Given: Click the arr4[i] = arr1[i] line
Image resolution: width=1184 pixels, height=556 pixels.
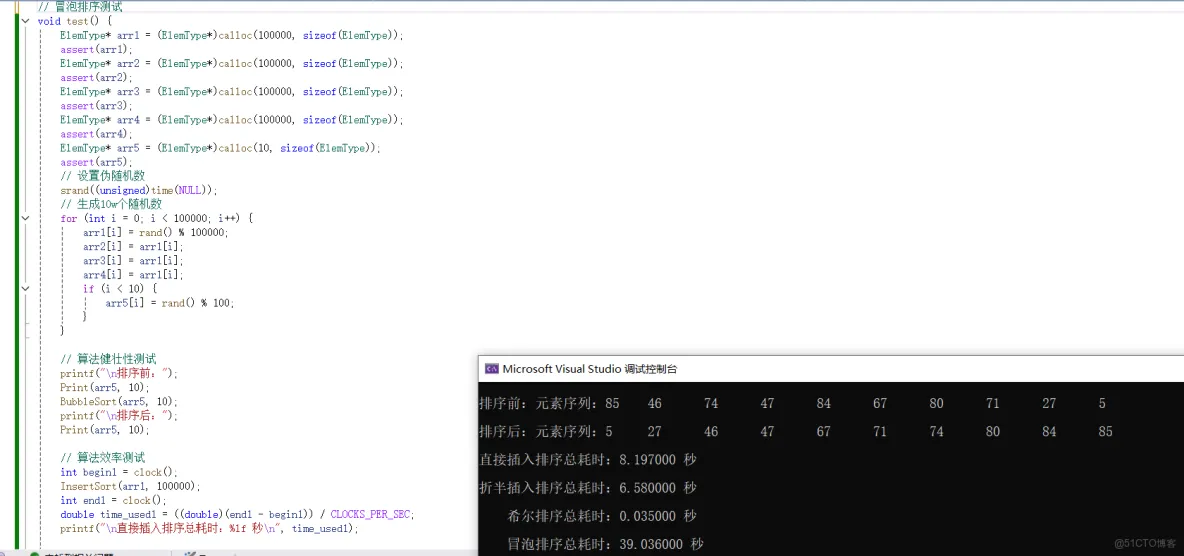Looking at the screenshot, I should [133, 275].
